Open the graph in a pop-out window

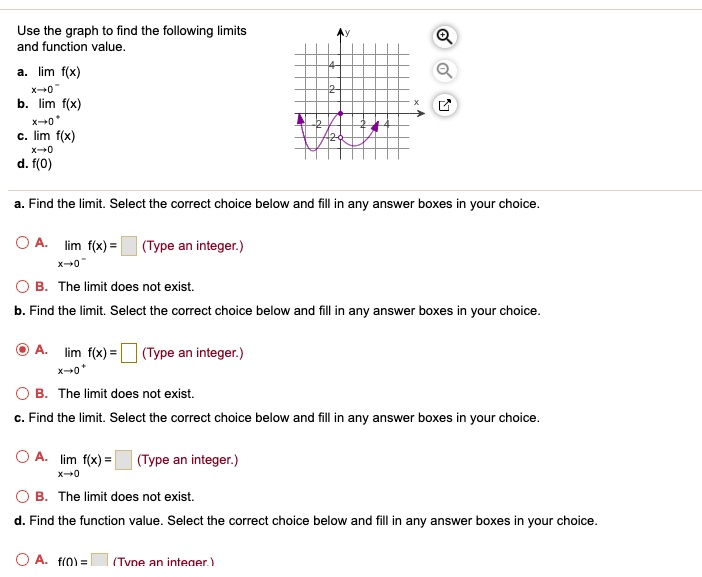[445, 103]
